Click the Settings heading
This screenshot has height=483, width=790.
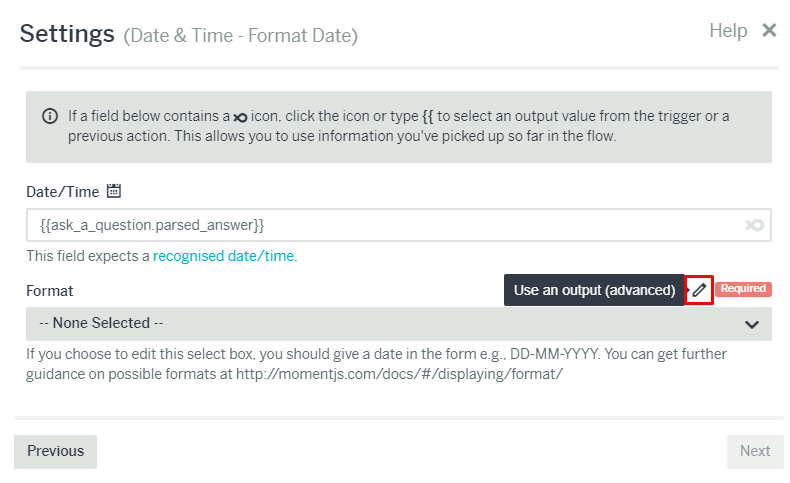point(67,34)
